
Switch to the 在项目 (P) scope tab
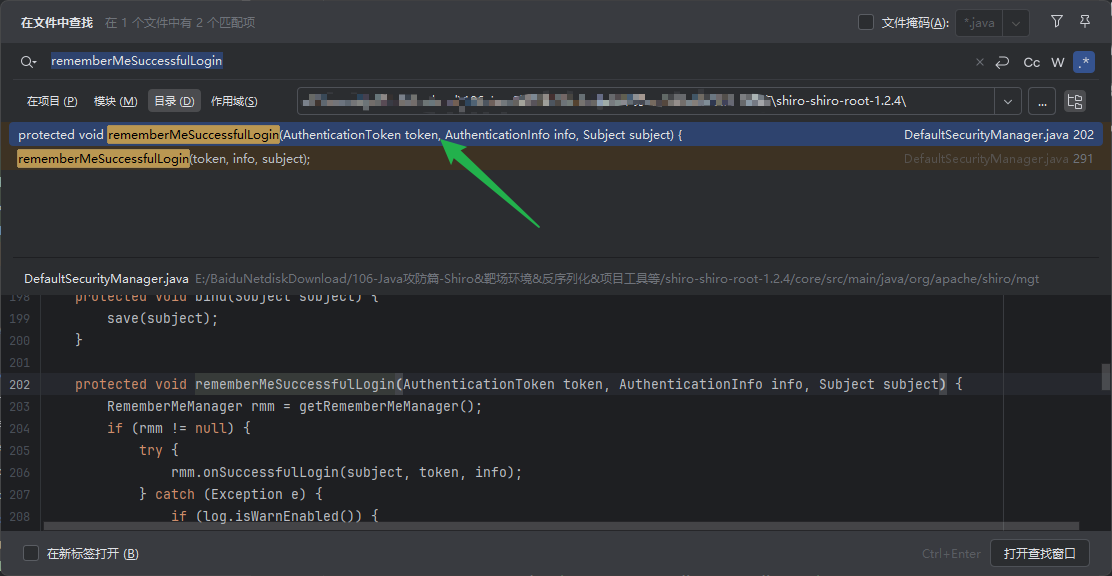pyautogui.click(x=52, y=101)
